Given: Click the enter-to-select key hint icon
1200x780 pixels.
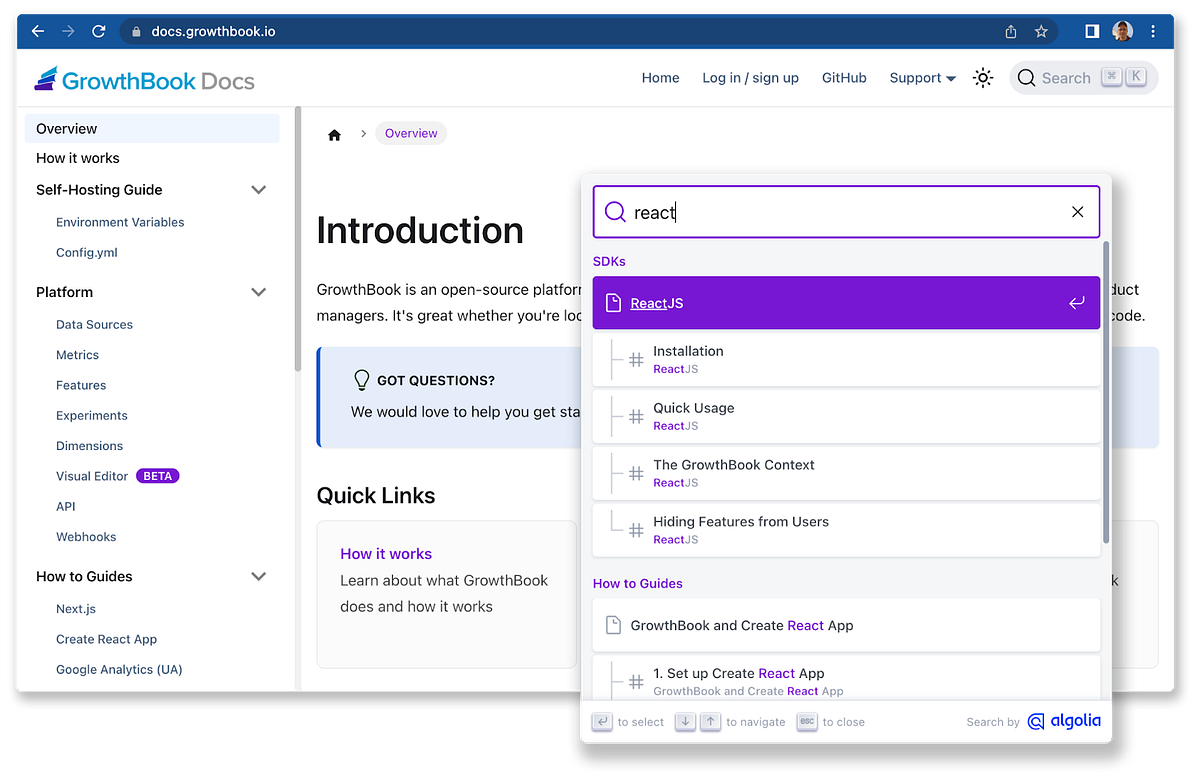Looking at the screenshot, I should coord(602,721).
